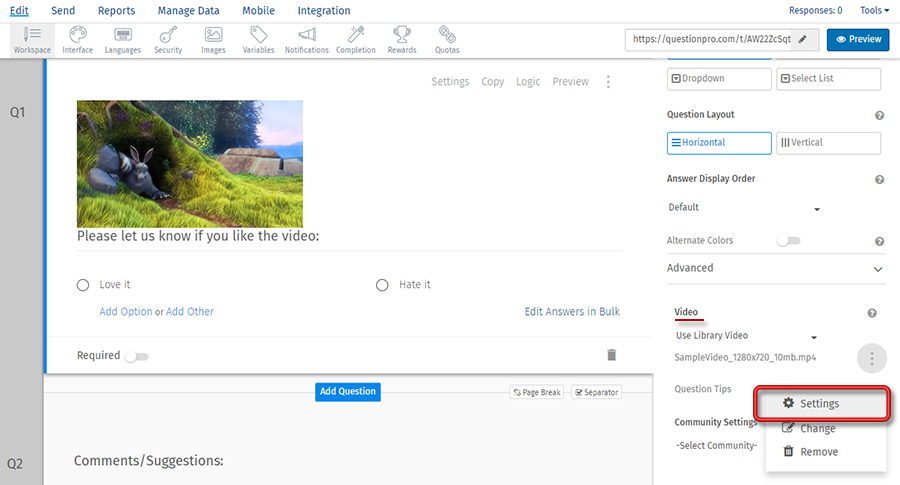Open the Interface palette icon
The width and height of the screenshot is (900, 485).
[x=77, y=40]
